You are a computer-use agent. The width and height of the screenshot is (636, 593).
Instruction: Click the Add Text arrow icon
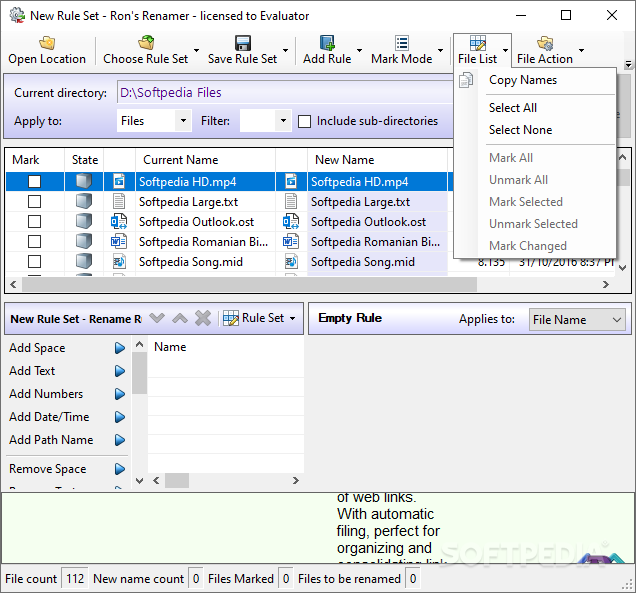[x=120, y=371]
